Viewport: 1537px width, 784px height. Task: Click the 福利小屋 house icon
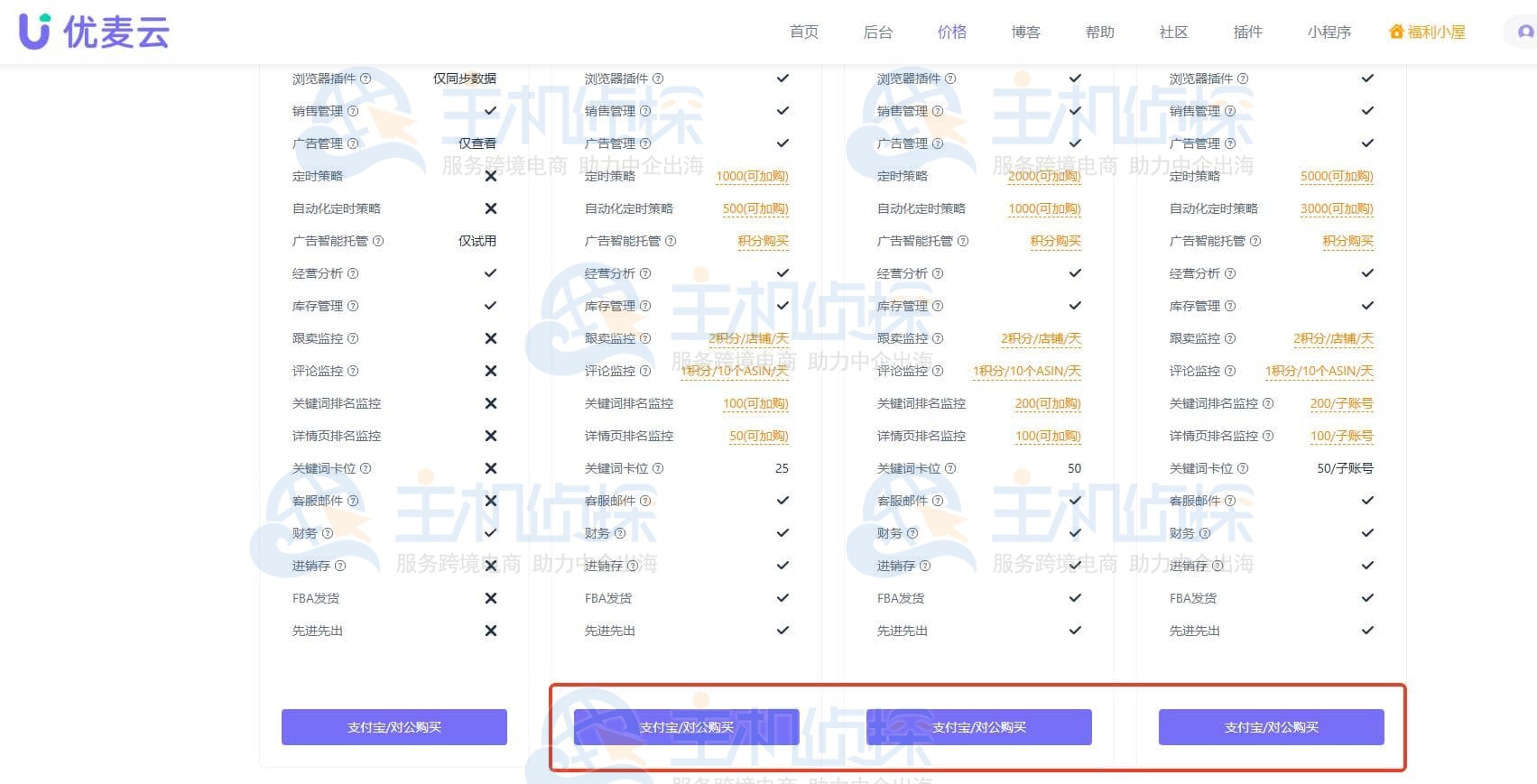click(1396, 32)
